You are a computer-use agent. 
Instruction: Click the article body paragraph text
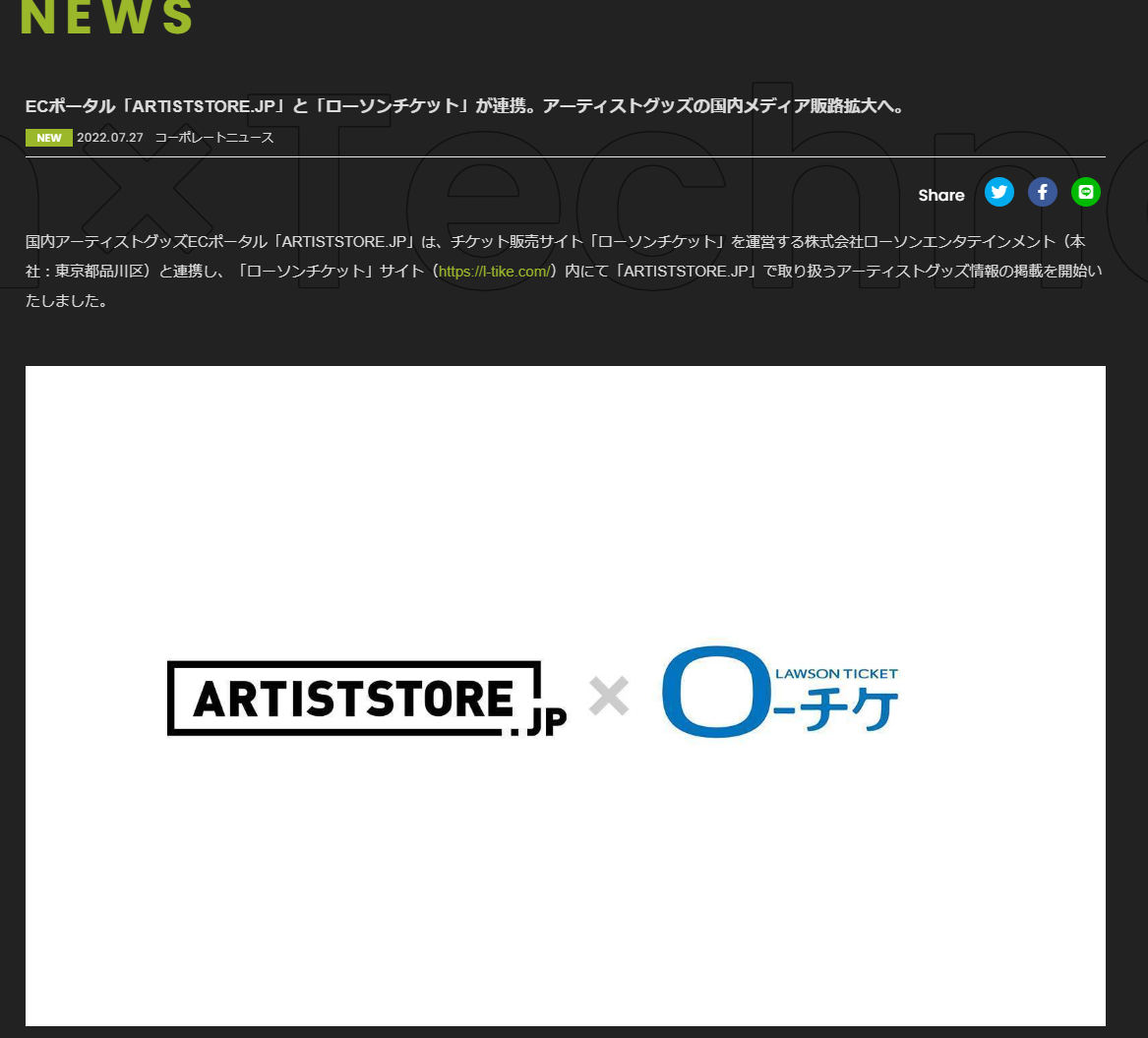[563, 256]
